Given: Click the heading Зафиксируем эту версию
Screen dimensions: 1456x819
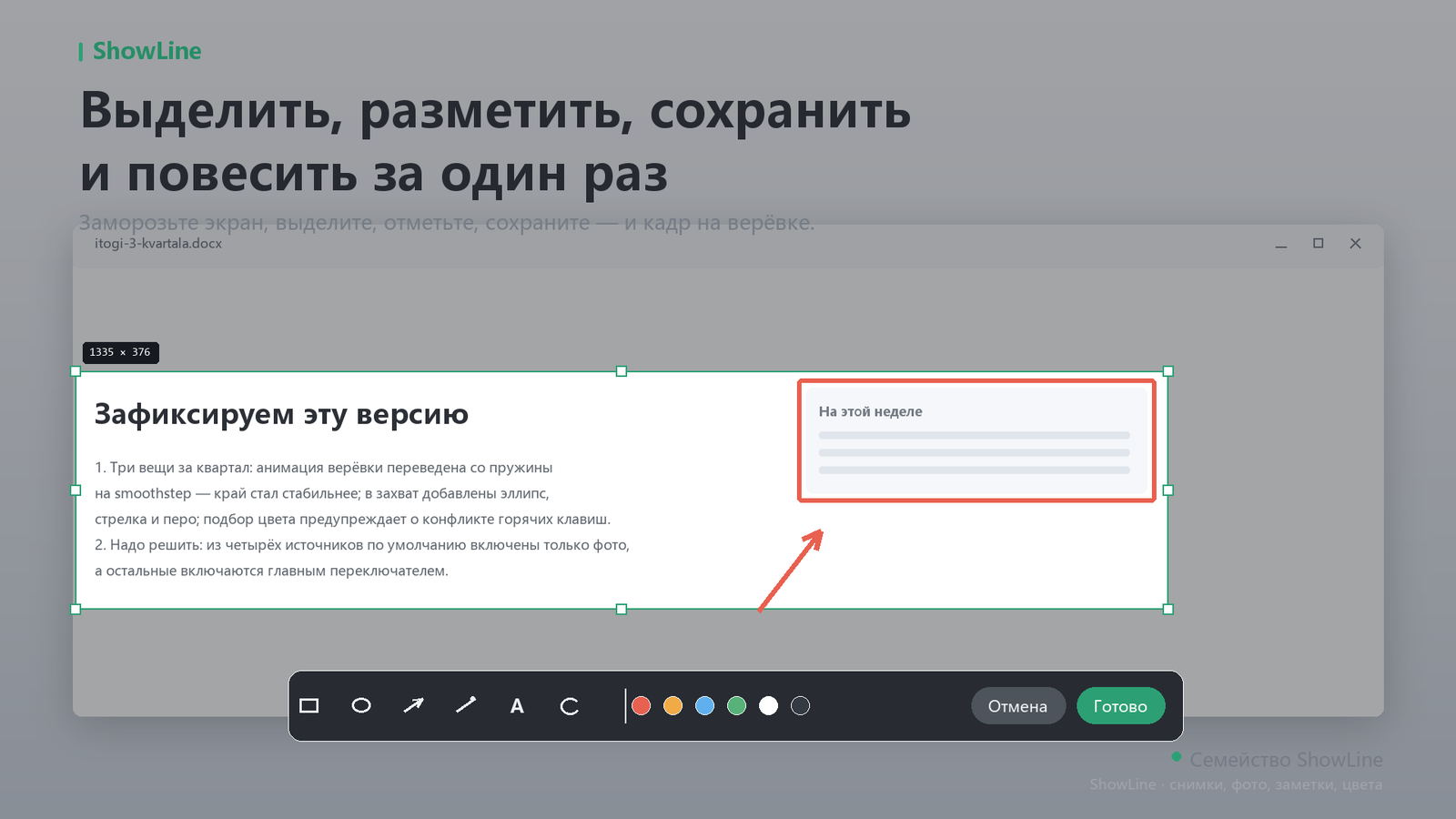Looking at the screenshot, I should [x=281, y=414].
